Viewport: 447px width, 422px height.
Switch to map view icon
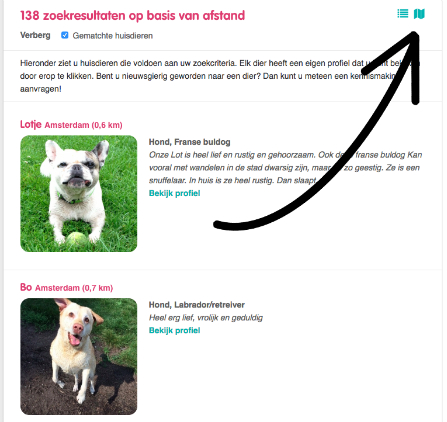419,14
